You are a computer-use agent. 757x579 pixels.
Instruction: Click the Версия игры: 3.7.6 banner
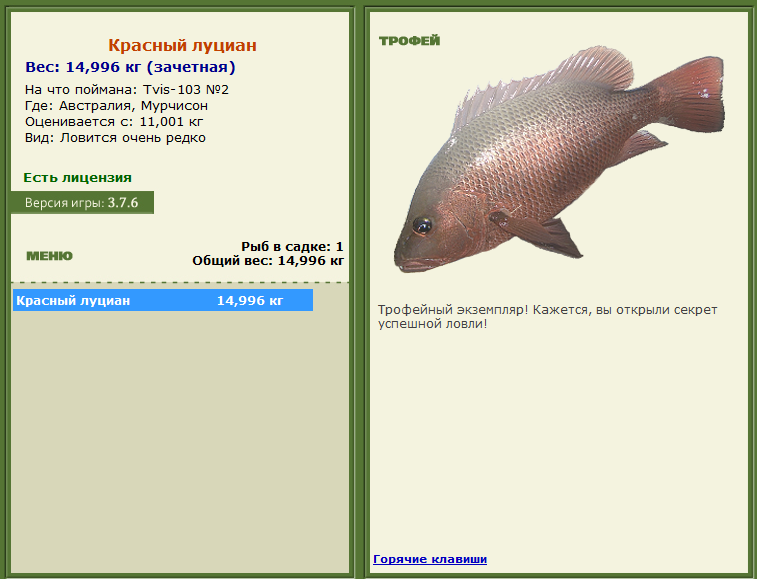pos(82,203)
